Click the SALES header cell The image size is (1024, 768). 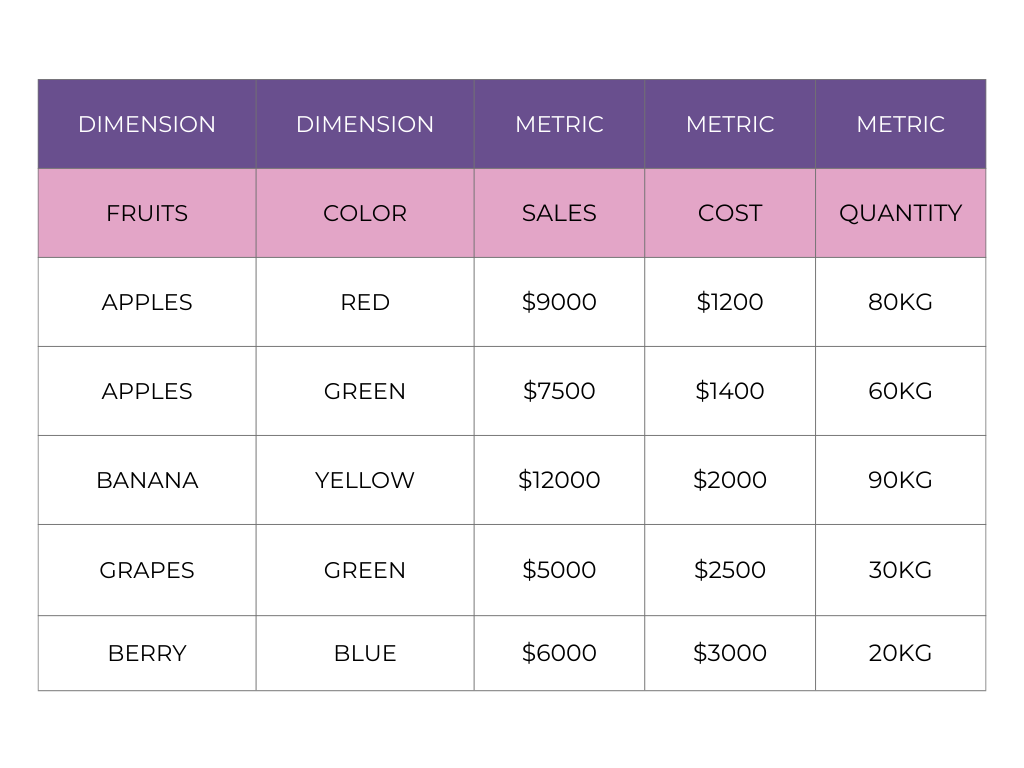click(559, 213)
